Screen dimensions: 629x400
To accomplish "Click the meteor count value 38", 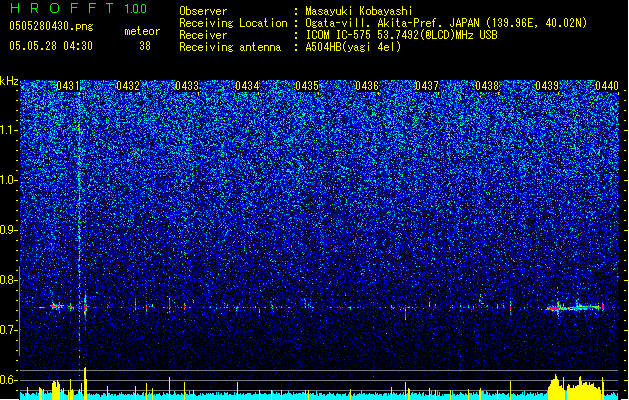I will tap(145, 46).
